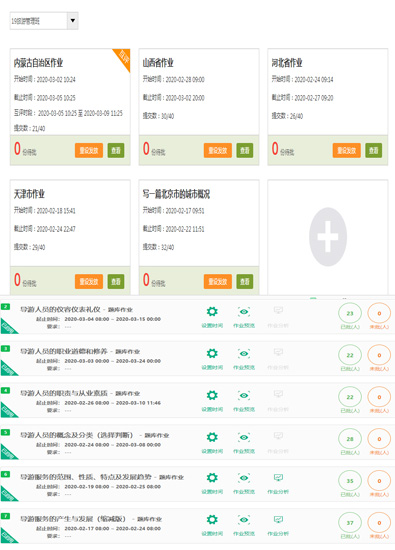Screen dimensions: 395x550
Task: Open 设置时间 gear for assignment row 5
Action: point(212,437)
